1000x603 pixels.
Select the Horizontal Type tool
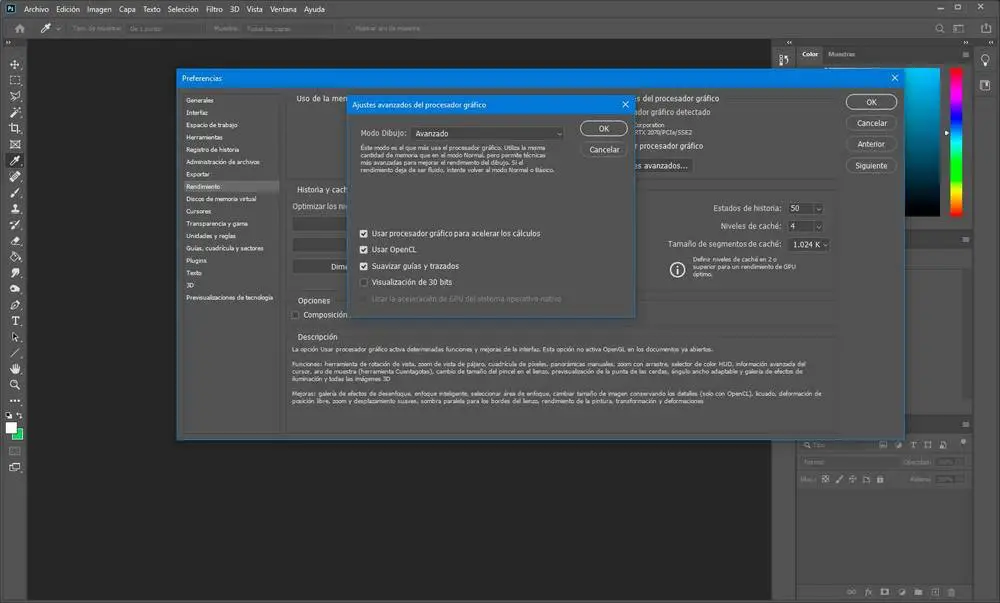pyautogui.click(x=15, y=320)
